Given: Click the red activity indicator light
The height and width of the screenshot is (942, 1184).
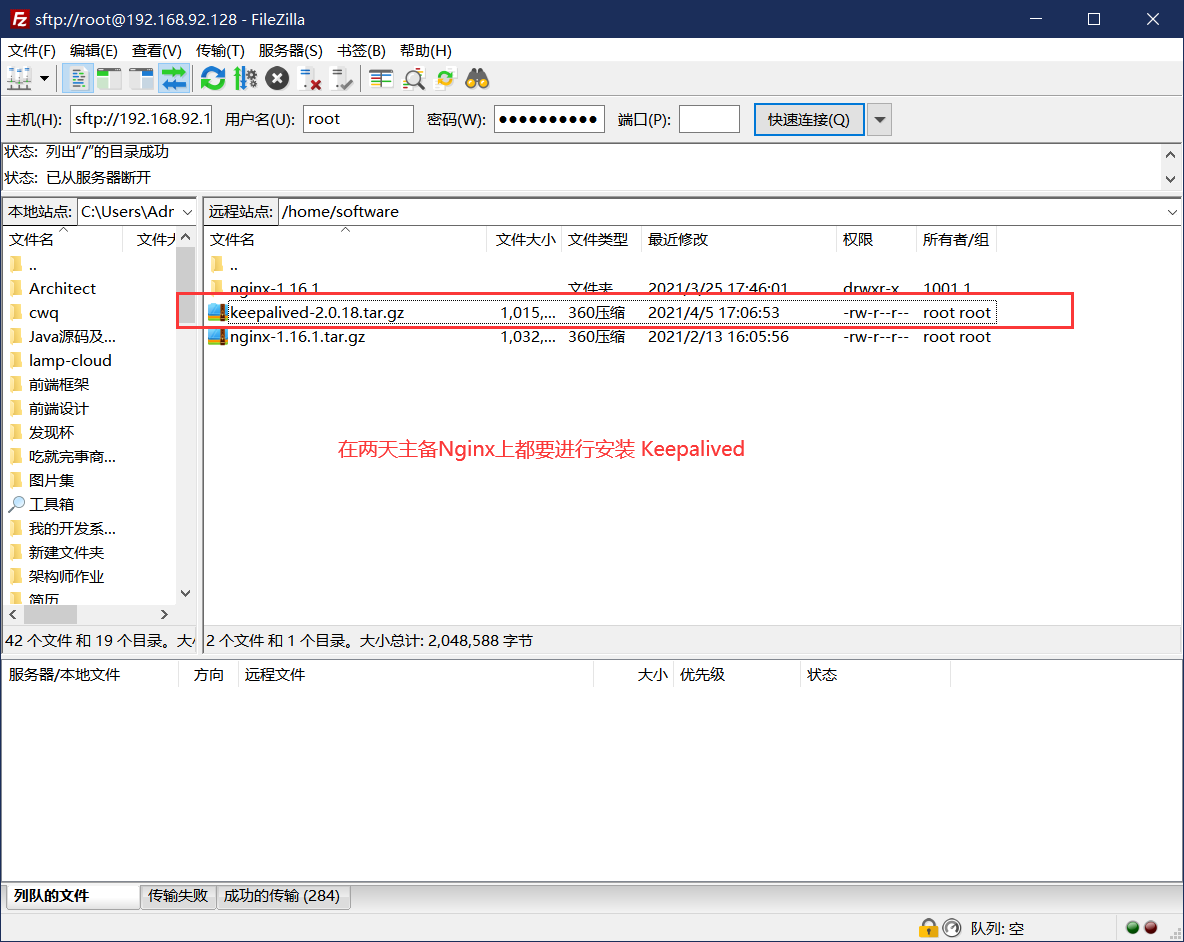Looking at the screenshot, I should 1151,928.
